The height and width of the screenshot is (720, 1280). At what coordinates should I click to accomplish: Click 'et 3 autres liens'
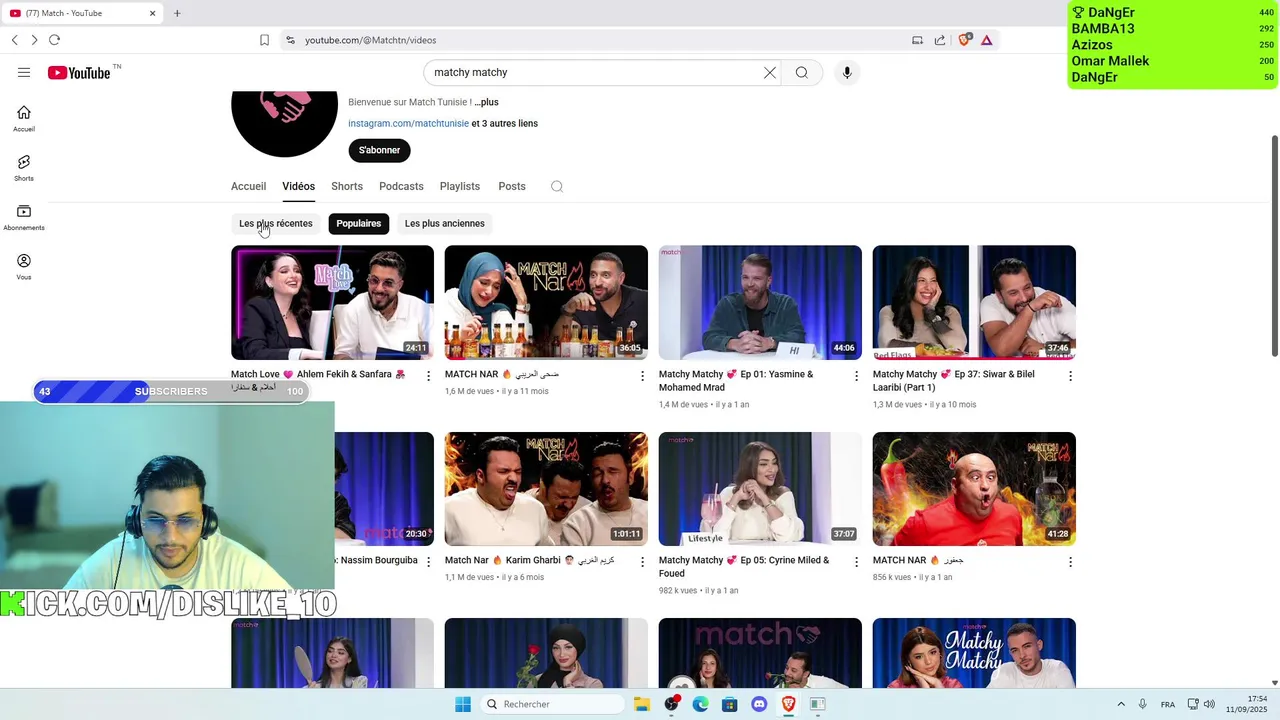pyautogui.click(x=505, y=123)
